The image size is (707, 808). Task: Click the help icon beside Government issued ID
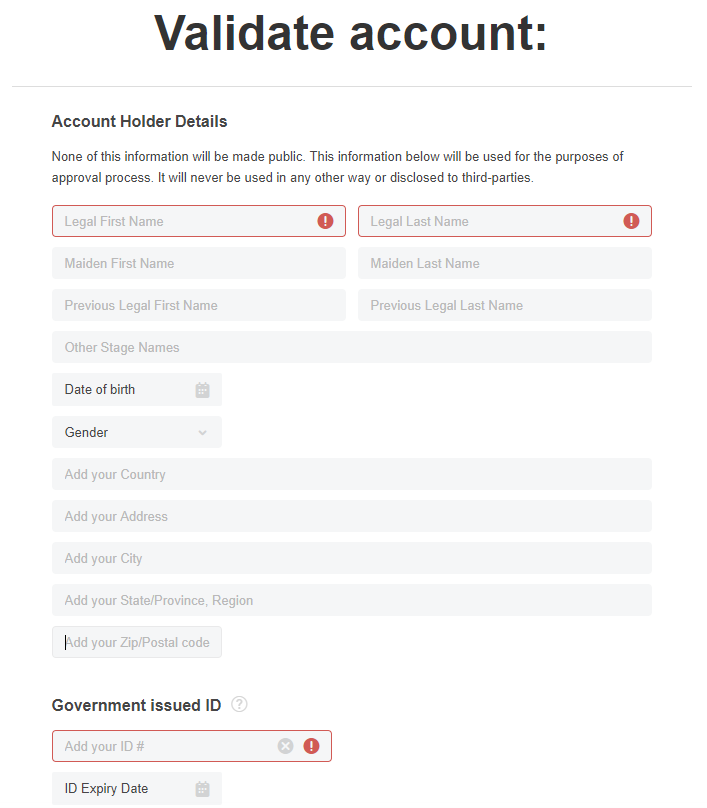[x=239, y=704]
